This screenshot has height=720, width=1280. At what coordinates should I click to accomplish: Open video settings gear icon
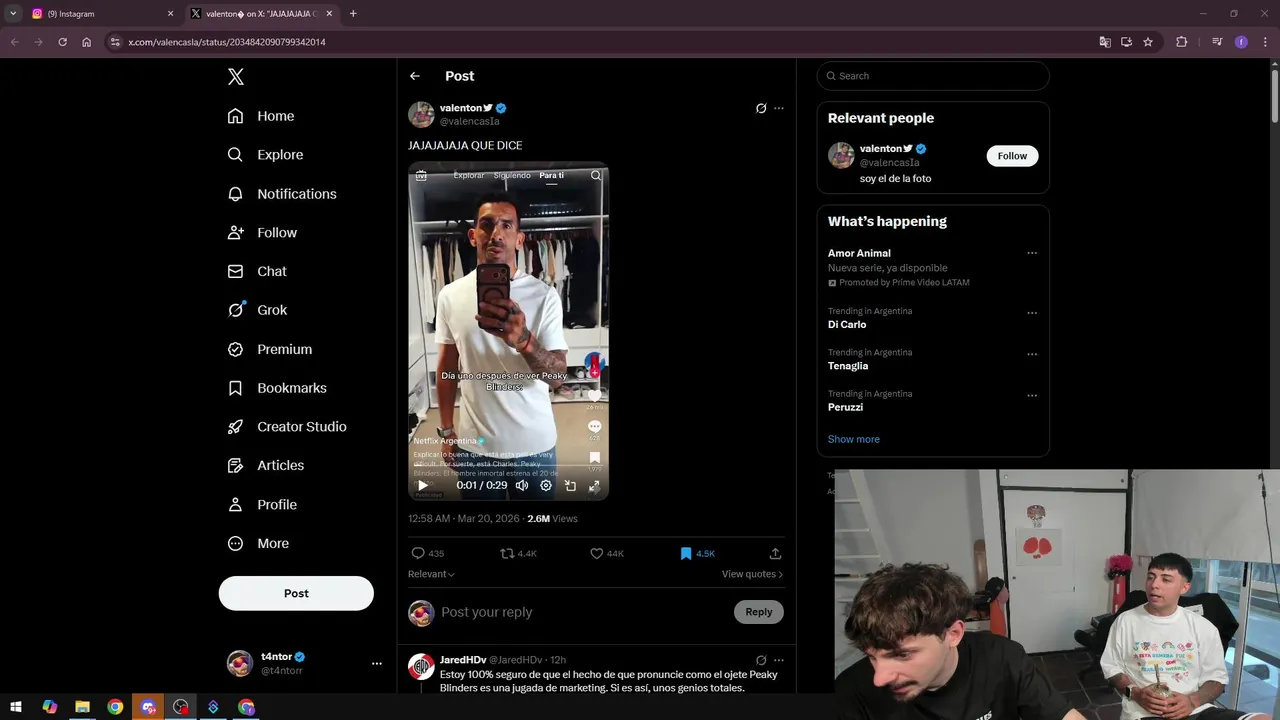(546, 485)
